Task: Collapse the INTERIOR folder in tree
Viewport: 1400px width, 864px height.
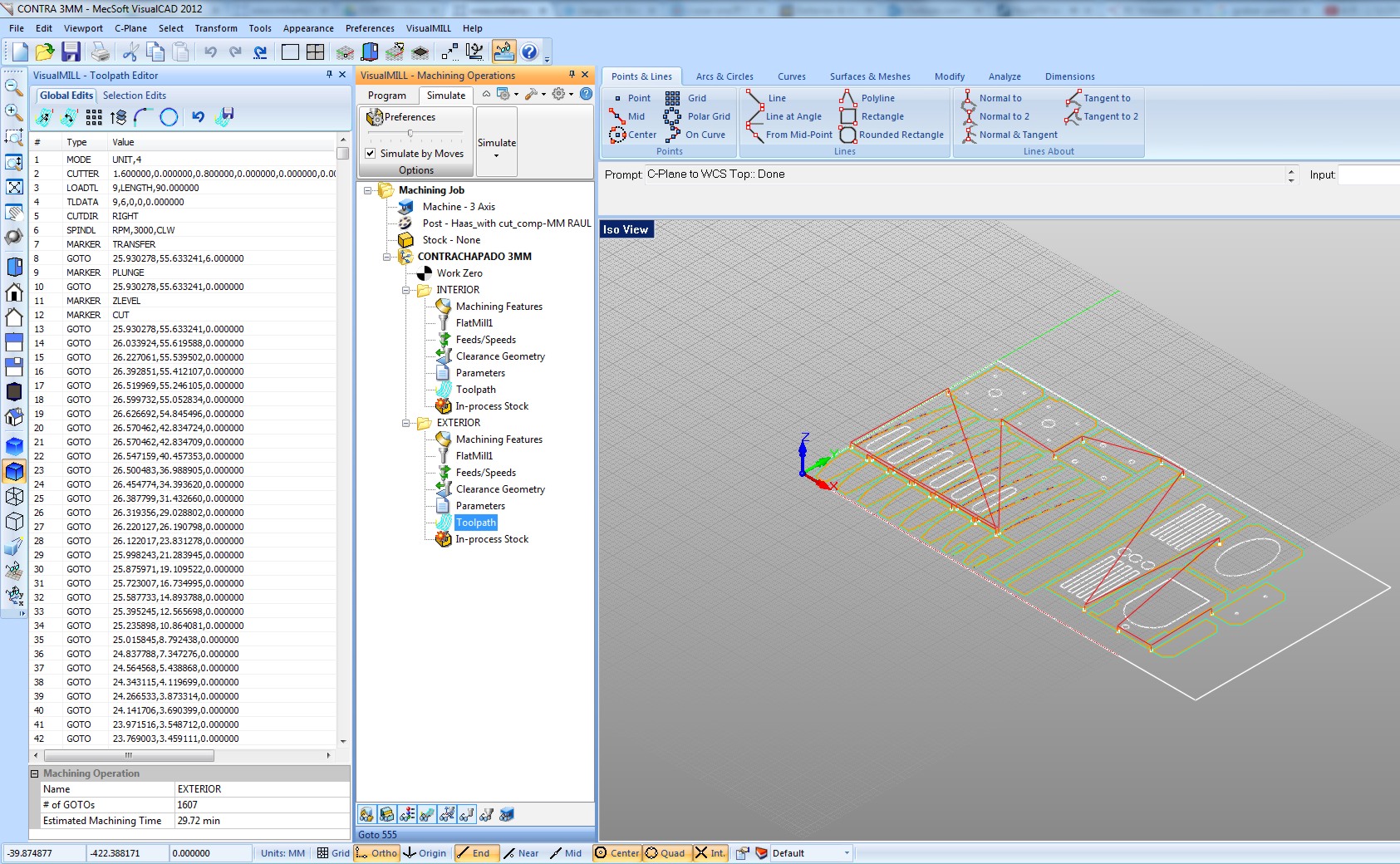Action: (x=406, y=290)
